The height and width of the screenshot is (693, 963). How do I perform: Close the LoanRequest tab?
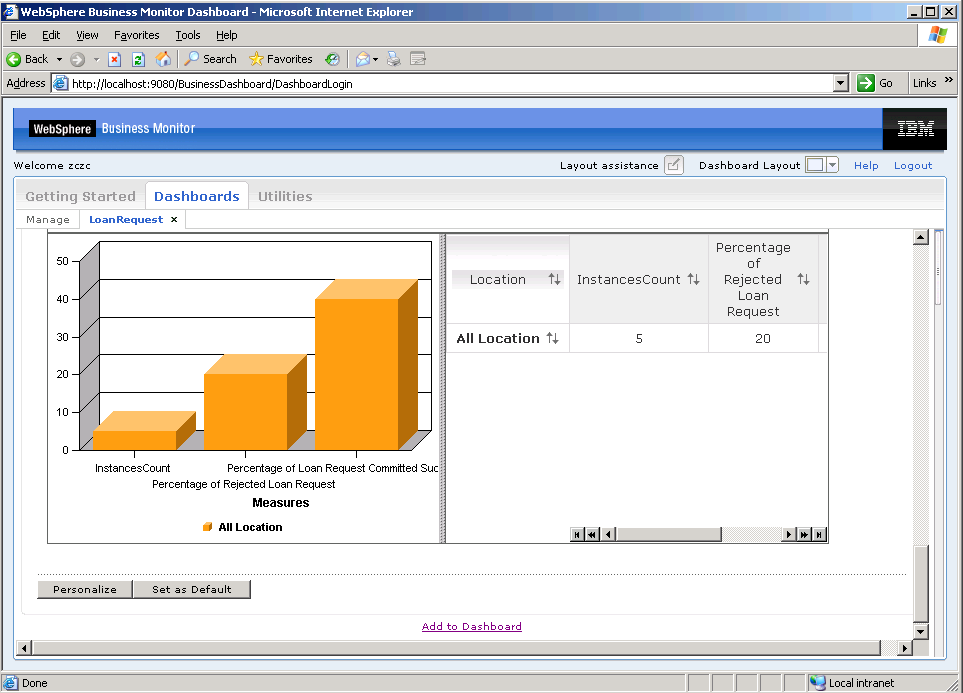pos(174,219)
